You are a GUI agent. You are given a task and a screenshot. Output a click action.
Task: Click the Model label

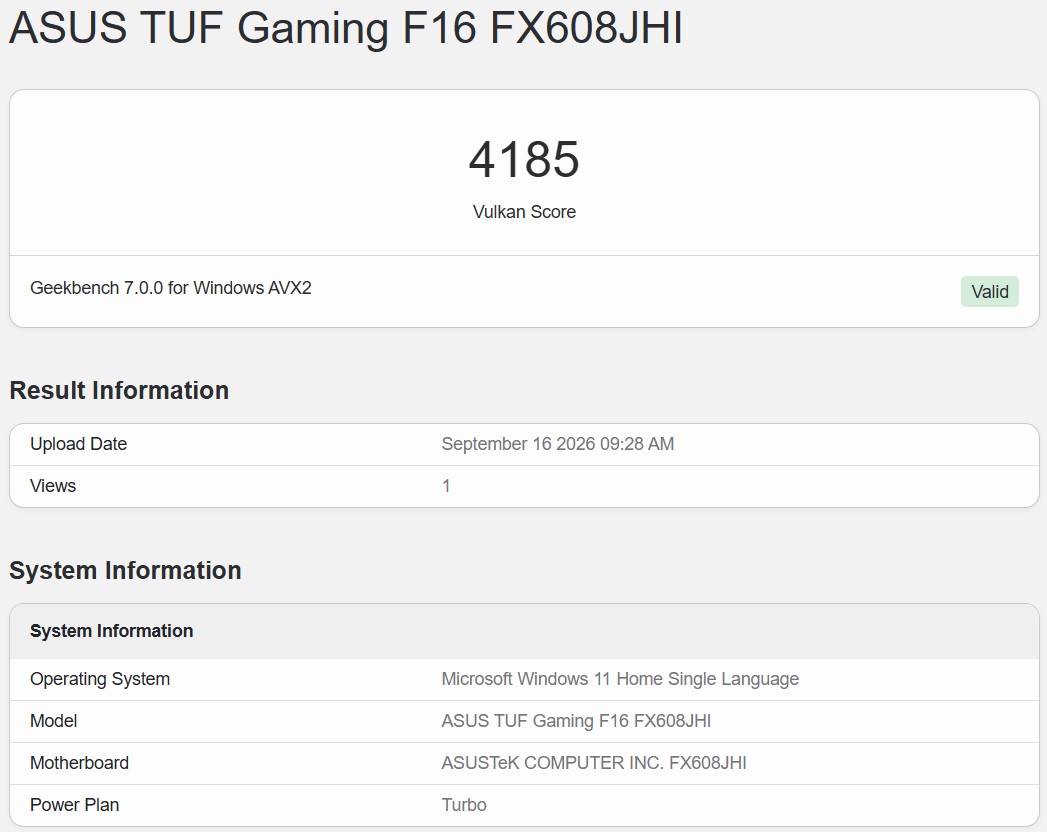[x=53, y=721]
